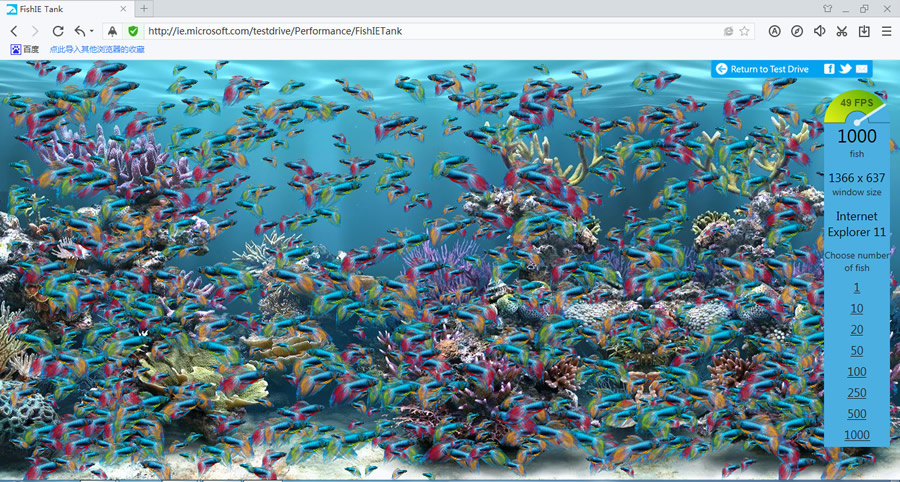This screenshot has width=900, height=482.
Task: Click the address bar URL field
Action: pos(430,31)
